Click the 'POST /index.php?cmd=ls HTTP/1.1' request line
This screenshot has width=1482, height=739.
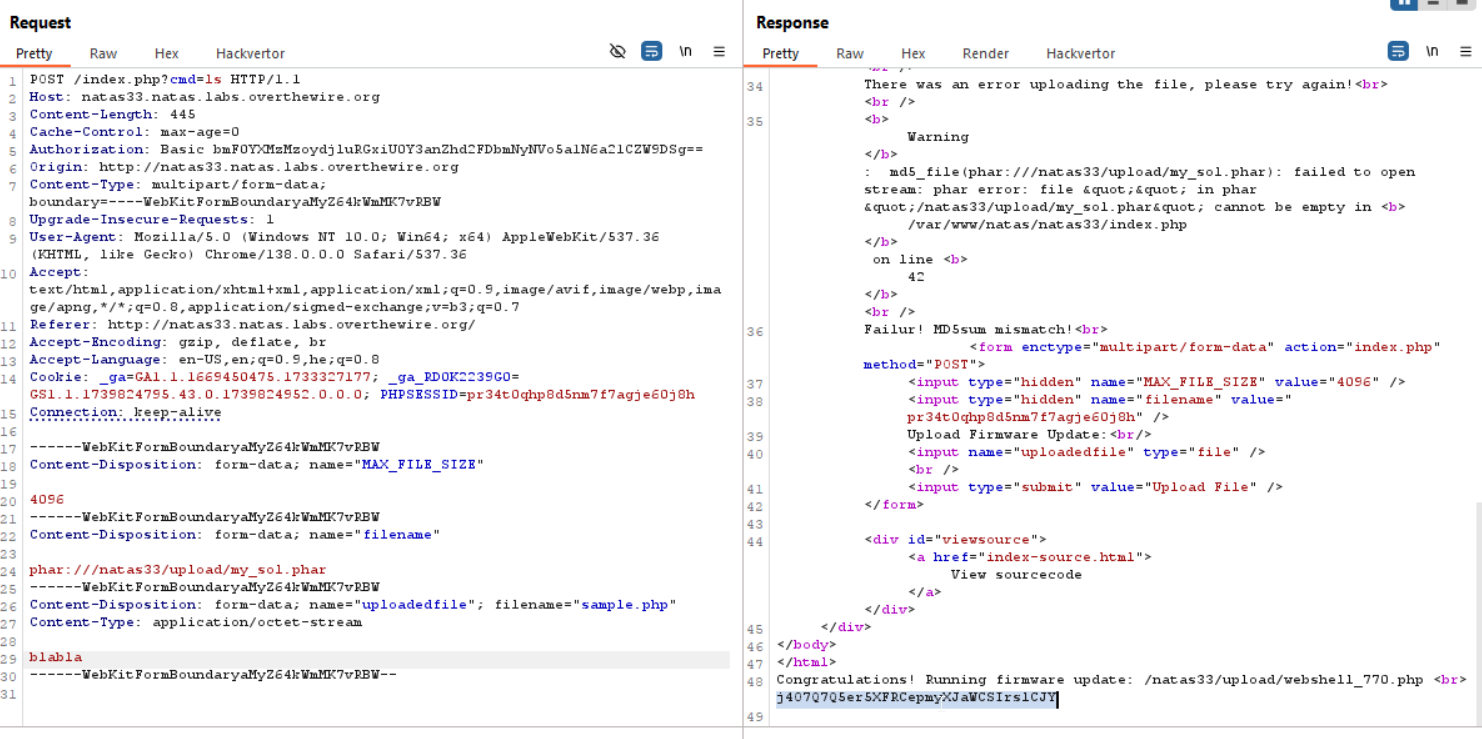click(165, 79)
